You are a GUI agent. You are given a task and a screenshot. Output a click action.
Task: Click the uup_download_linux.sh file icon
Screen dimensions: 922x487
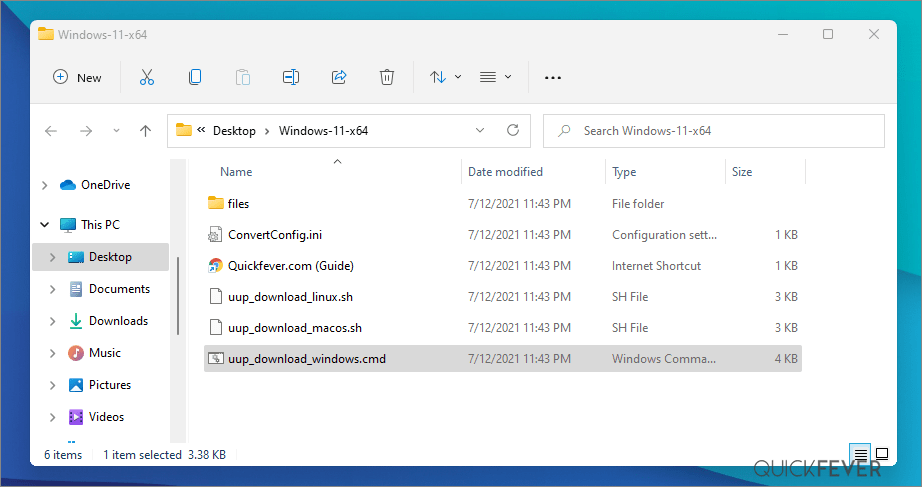coord(216,296)
